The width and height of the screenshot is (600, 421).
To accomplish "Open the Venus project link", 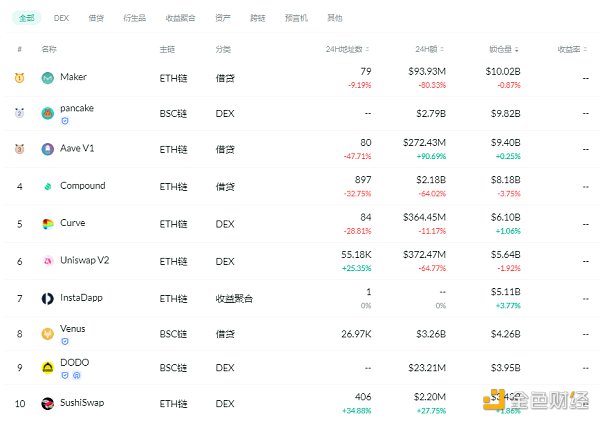I will [73, 329].
